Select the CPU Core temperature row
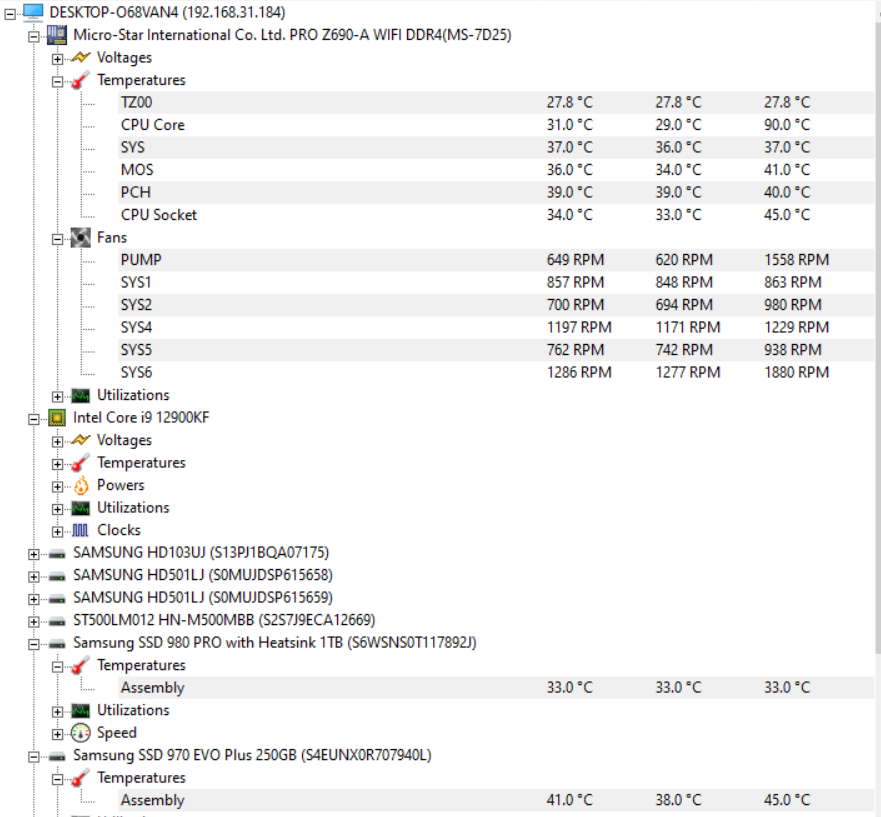This screenshot has height=817, width=881. (152, 125)
